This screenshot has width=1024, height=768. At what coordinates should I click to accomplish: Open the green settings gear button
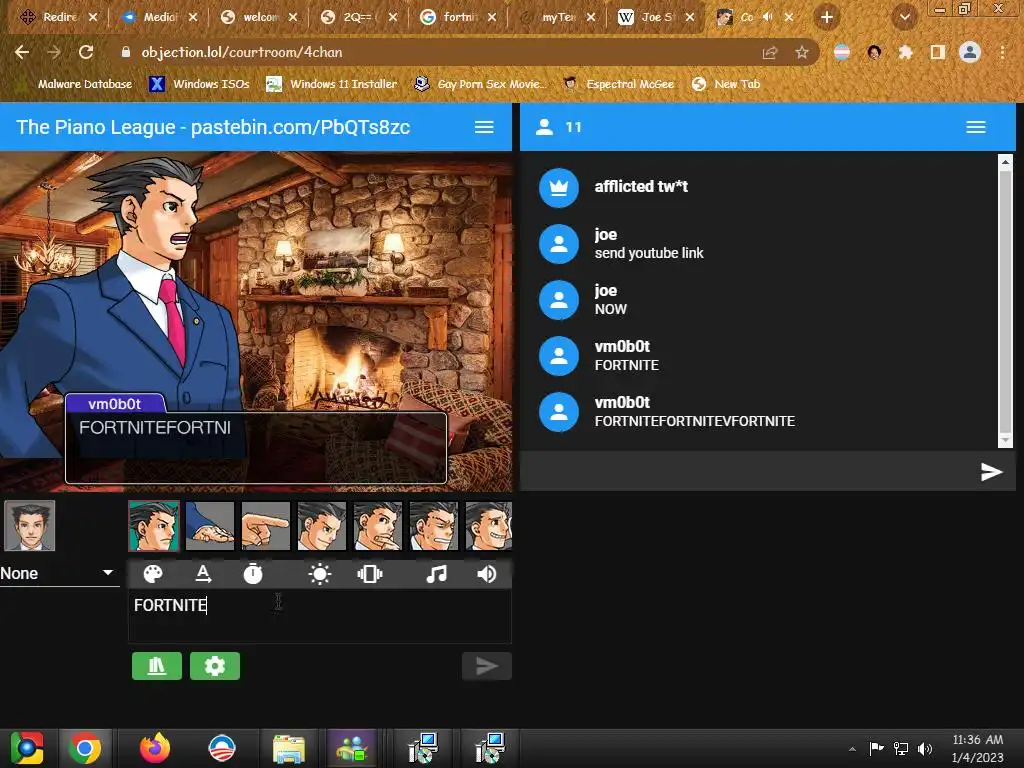point(215,666)
